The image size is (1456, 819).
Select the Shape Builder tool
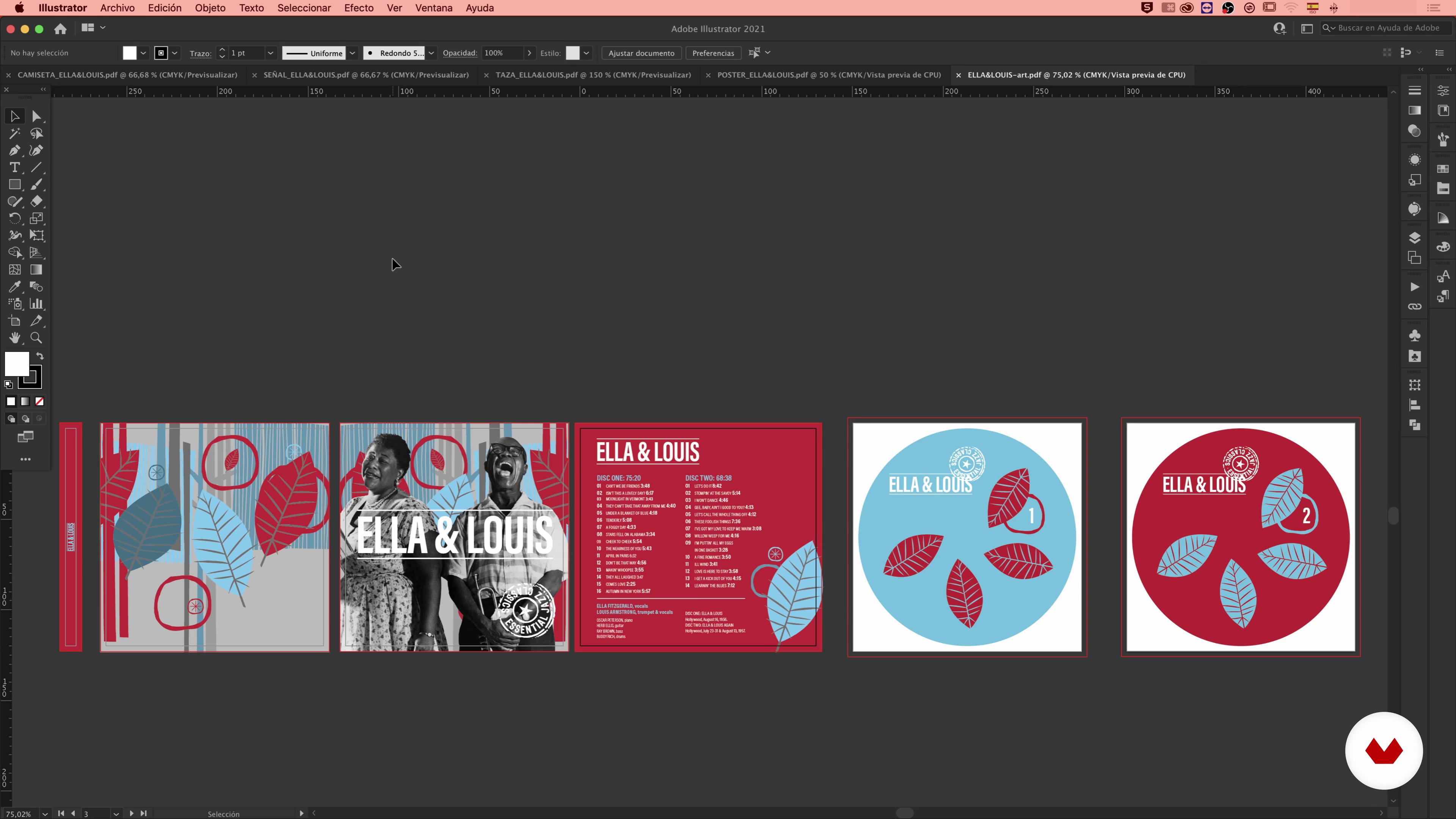(x=15, y=253)
